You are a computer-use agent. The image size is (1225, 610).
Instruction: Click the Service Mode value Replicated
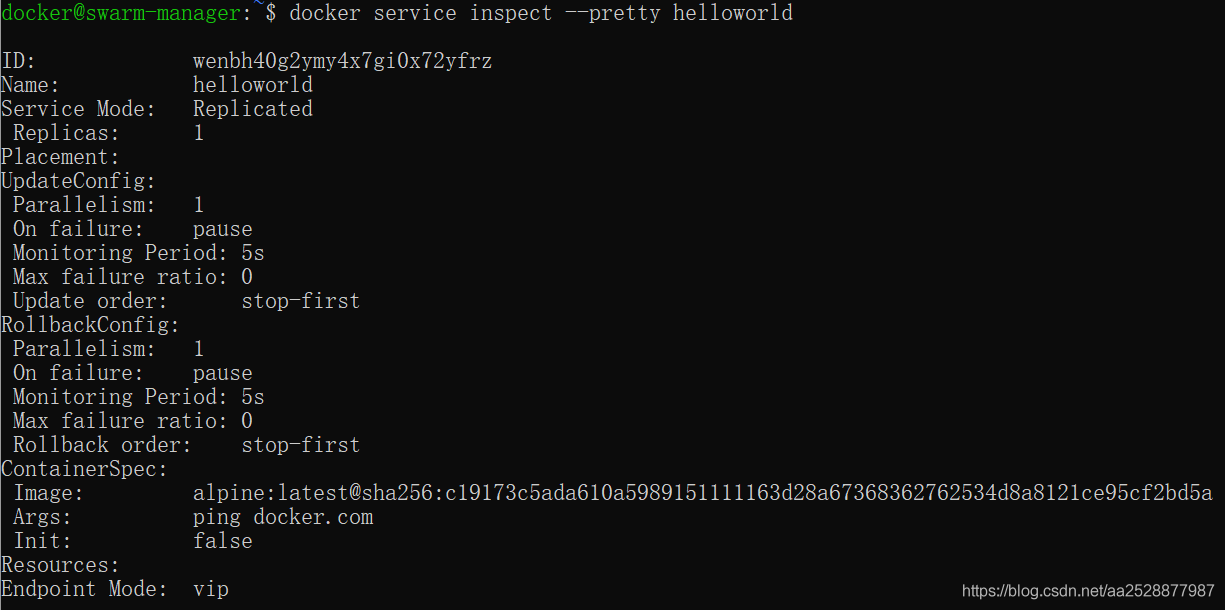252,109
